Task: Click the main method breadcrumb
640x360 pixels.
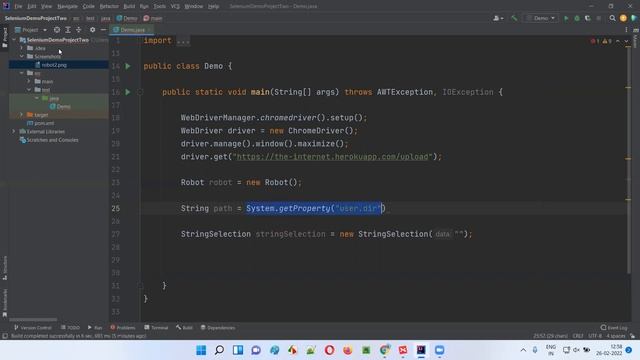Action: click(x=153, y=18)
